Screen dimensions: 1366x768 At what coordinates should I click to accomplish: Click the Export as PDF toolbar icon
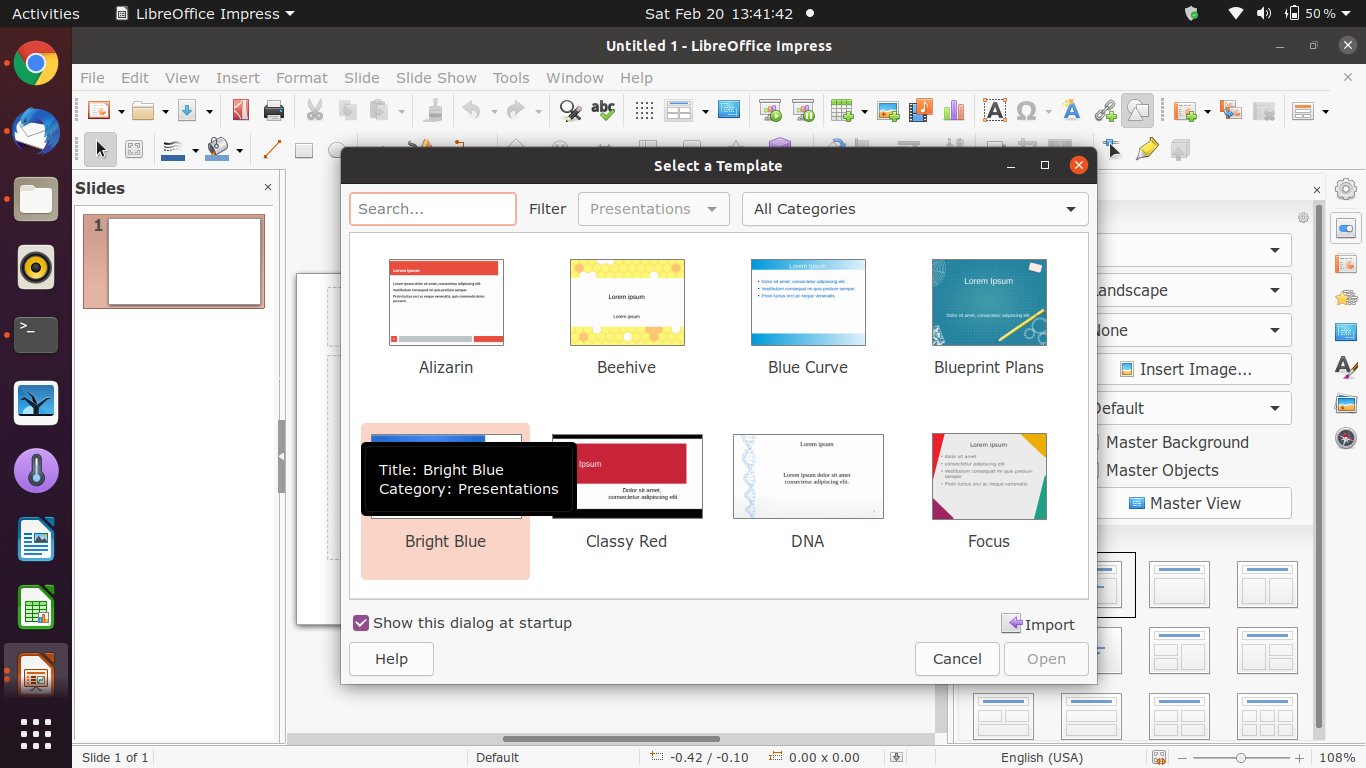241,110
